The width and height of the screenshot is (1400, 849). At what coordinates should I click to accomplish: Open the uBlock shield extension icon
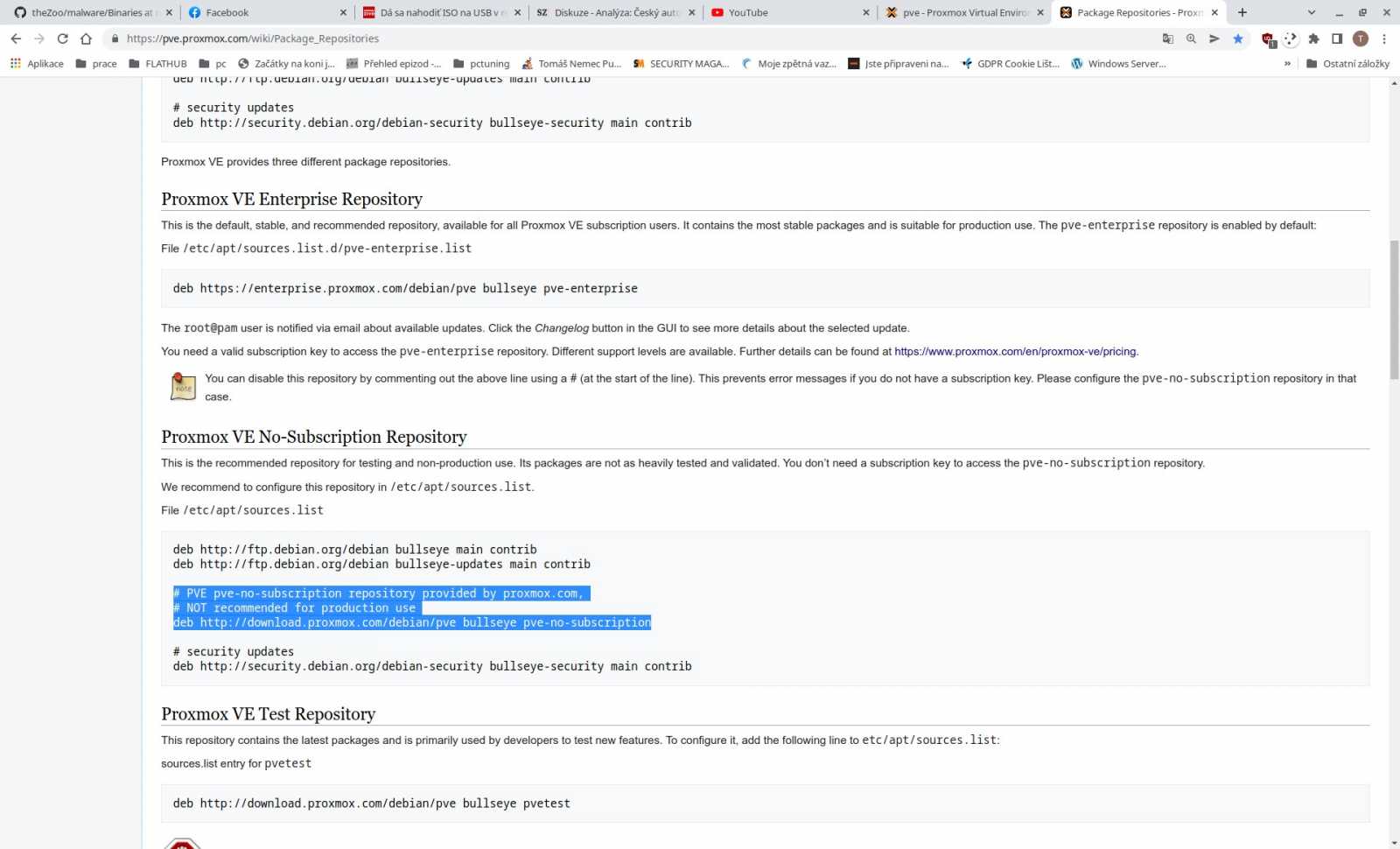click(x=1268, y=39)
